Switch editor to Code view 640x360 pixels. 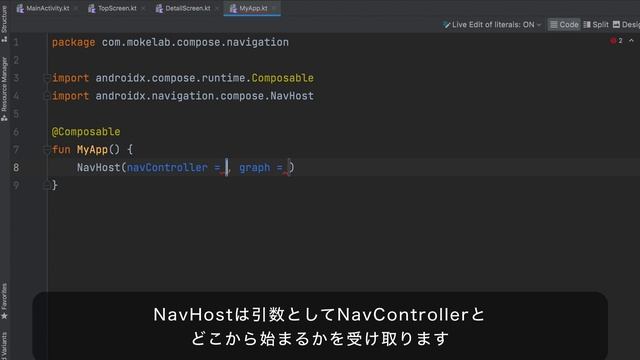pos(564,25)
